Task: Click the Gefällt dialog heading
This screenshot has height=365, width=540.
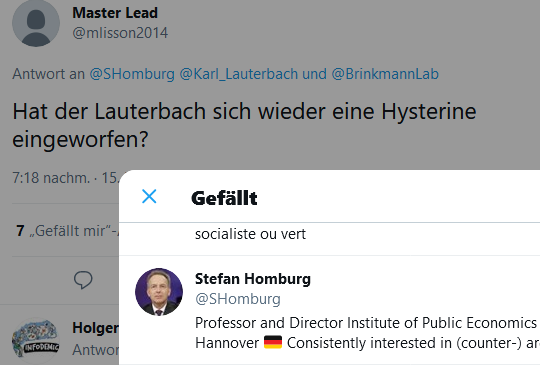Action: click(224, 198)
